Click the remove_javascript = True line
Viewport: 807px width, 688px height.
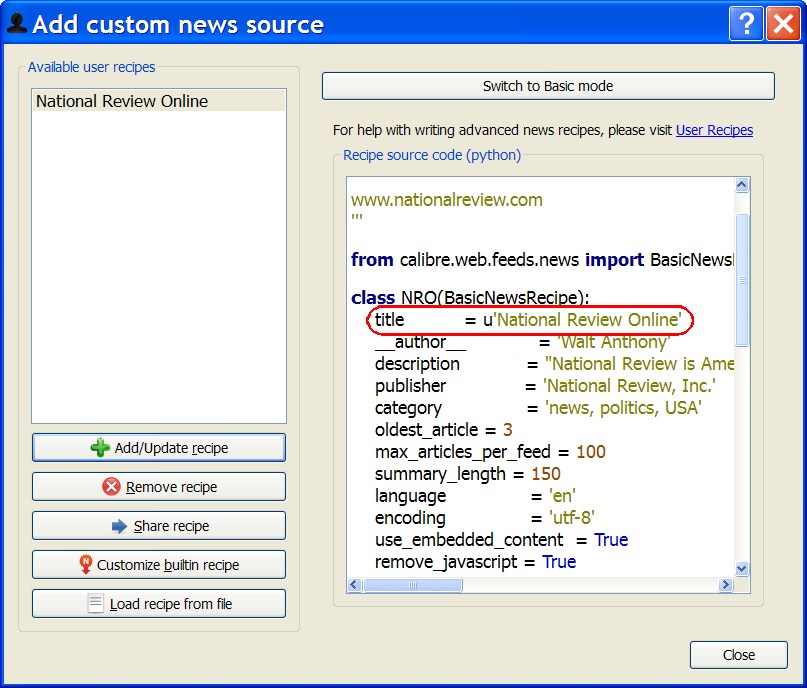click(x=475, y=562)
